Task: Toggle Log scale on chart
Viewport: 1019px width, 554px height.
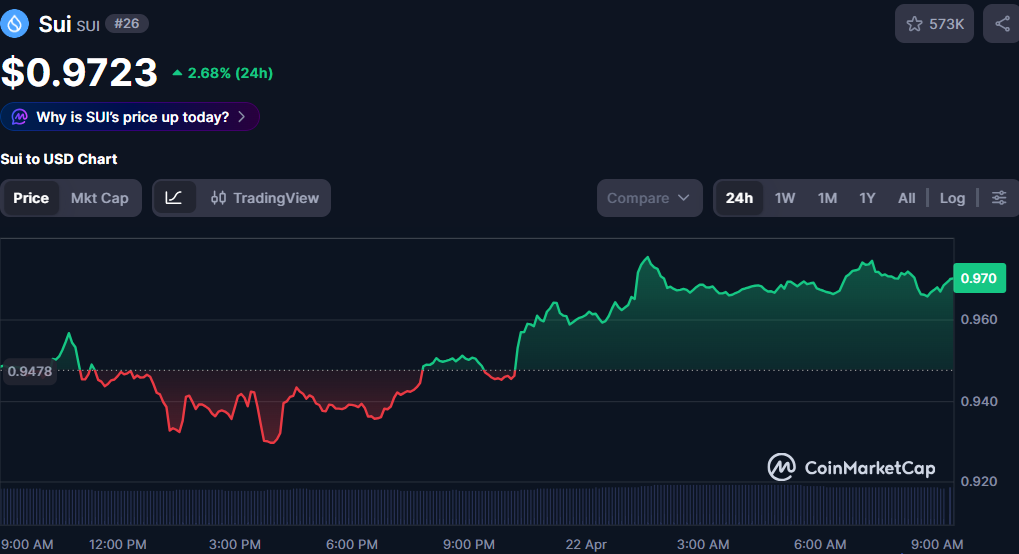Action: [x=952, y=198]
